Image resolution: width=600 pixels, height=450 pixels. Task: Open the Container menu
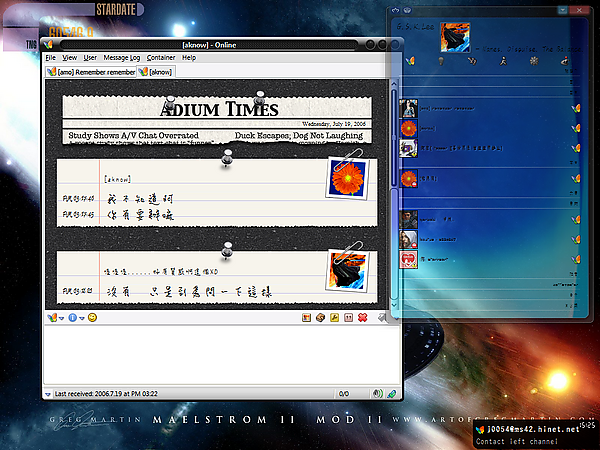pos(161,58)
